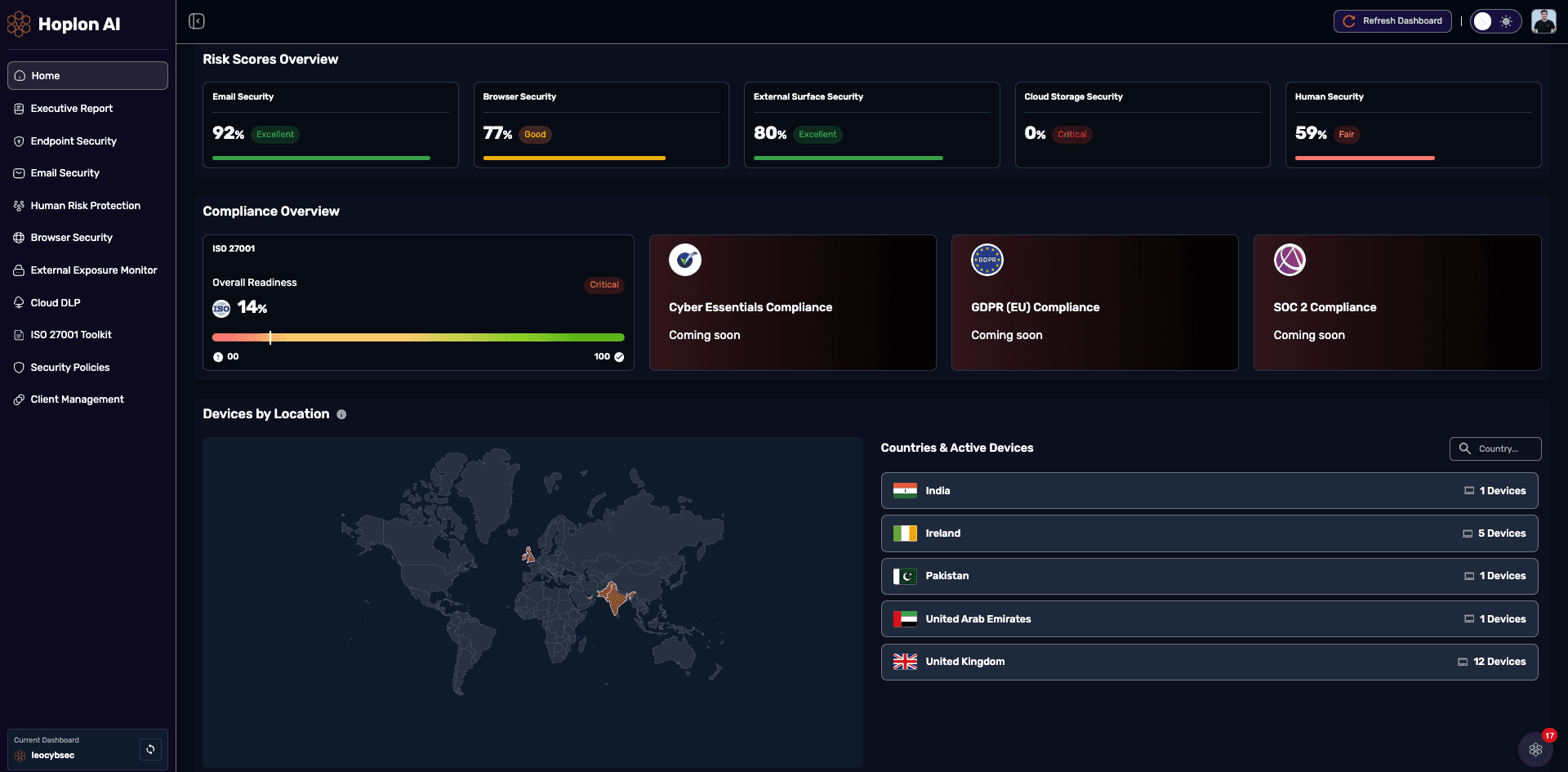Click the GDPR compliance badge icon

(987, 261)
